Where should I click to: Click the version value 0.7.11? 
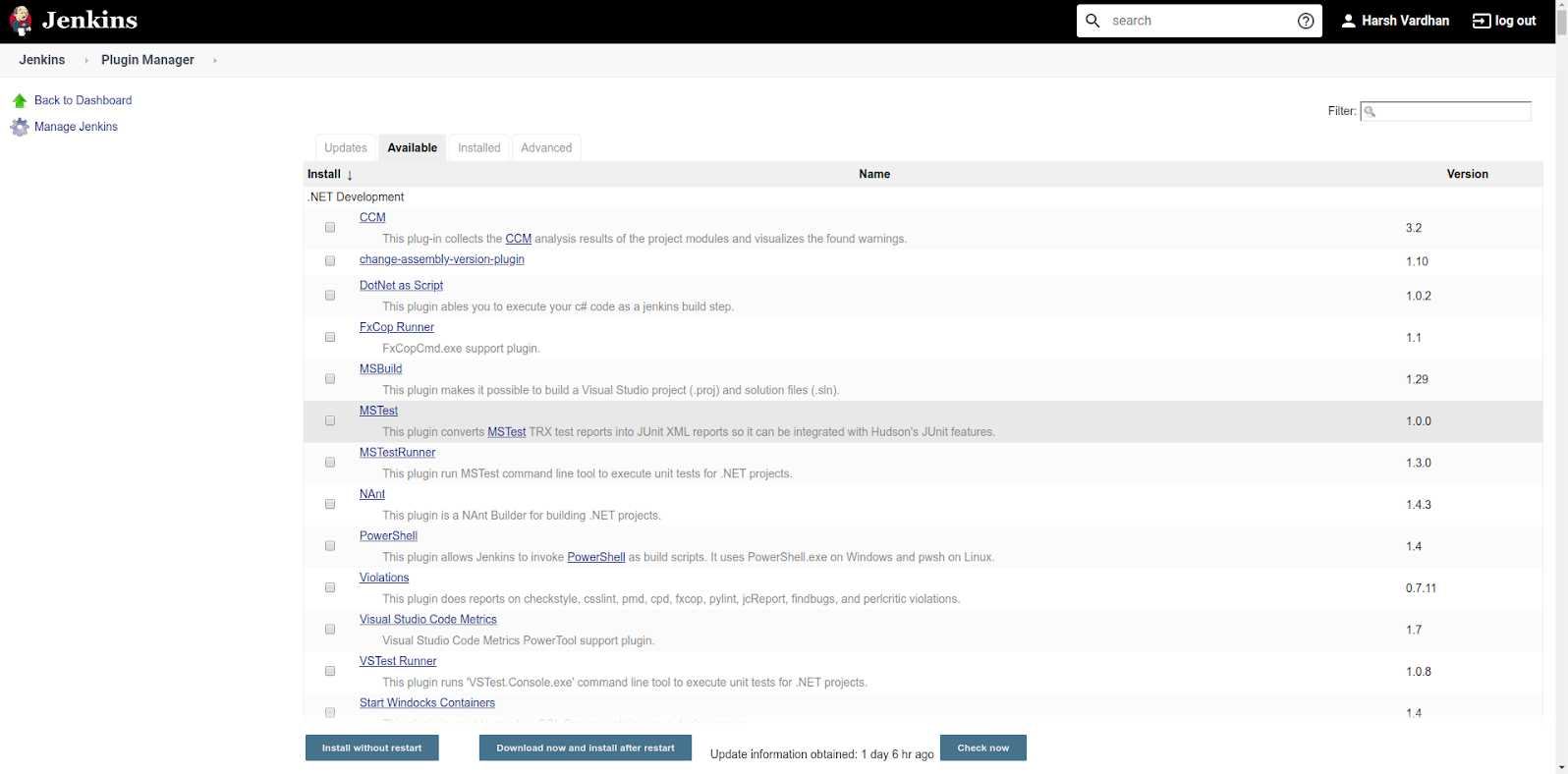[x=1421, y=588]
